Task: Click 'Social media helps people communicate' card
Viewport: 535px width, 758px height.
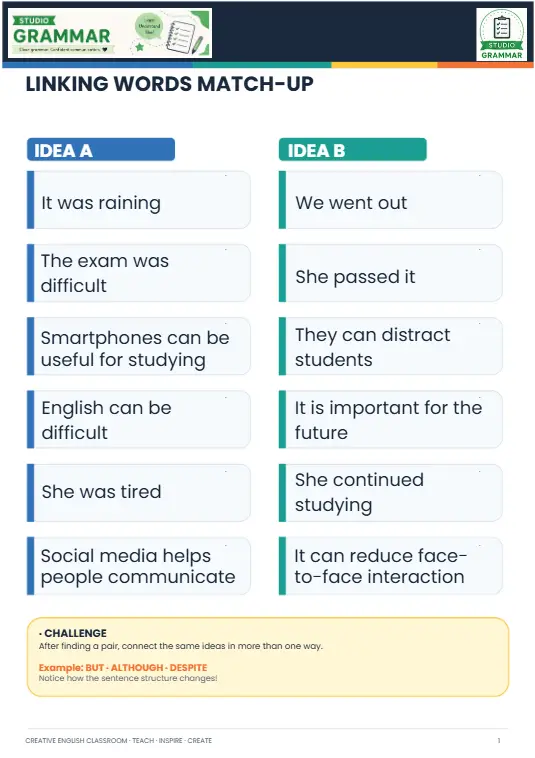Action: click(139, 566)
